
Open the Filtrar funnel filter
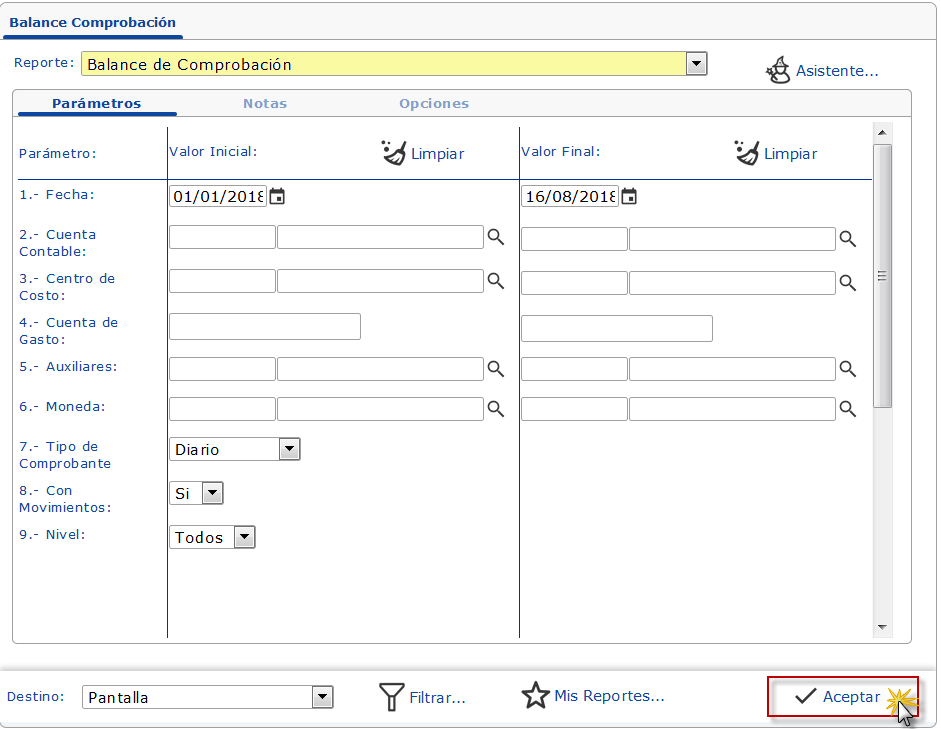392,697
